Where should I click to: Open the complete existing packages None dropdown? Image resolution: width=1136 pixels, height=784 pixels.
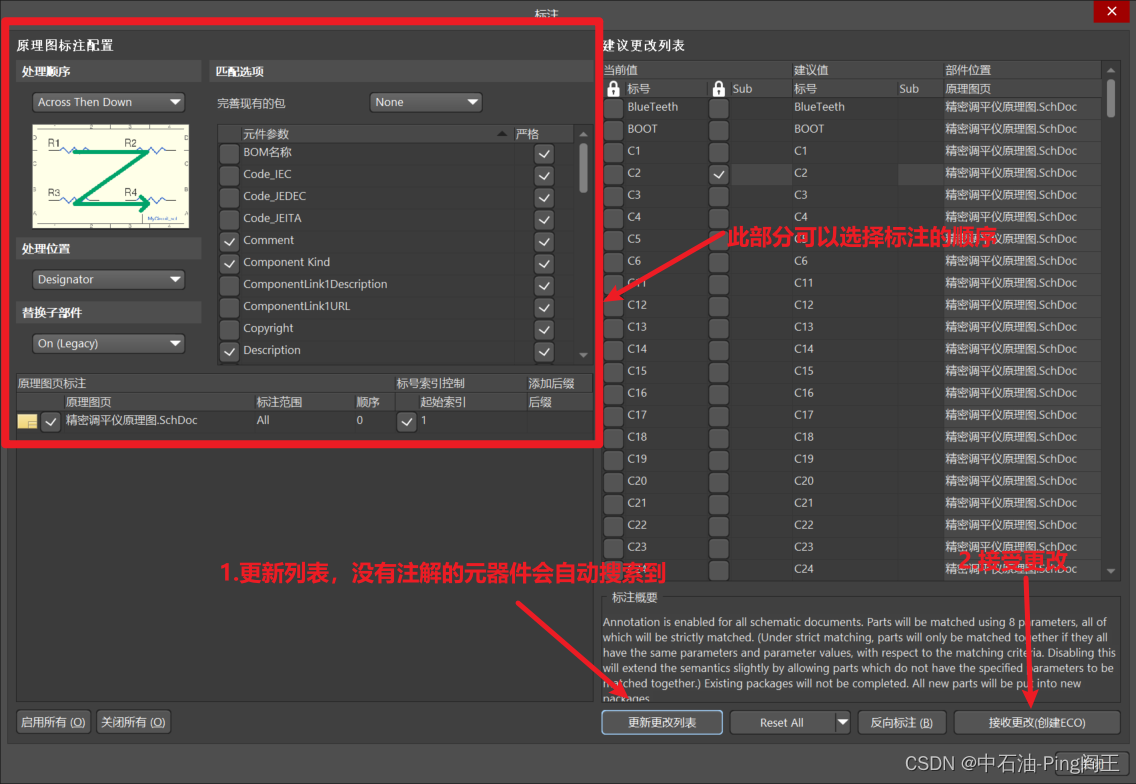click(425, 102)
